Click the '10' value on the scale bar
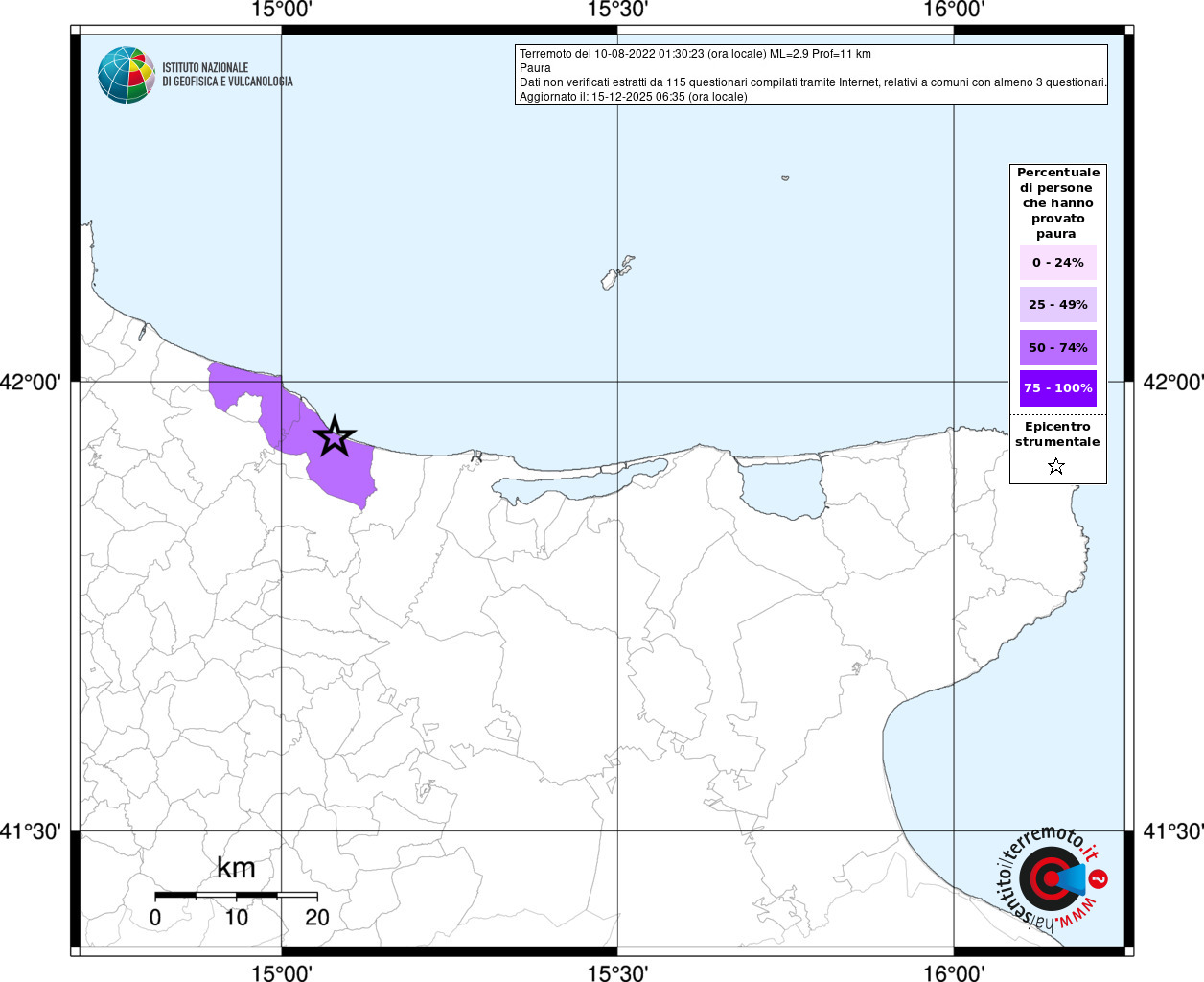The height and width of the screenshot is (982, 1204). 236,917
